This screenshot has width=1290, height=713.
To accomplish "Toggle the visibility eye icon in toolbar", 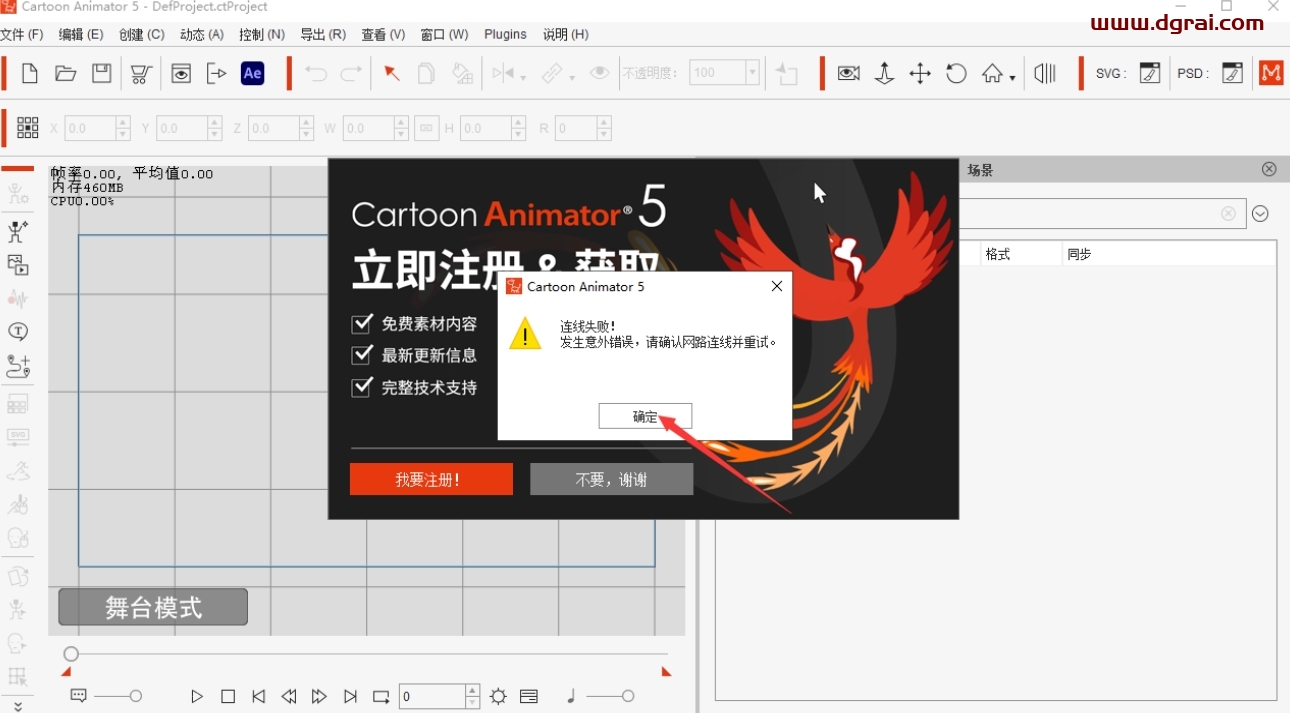I will 599,73.
